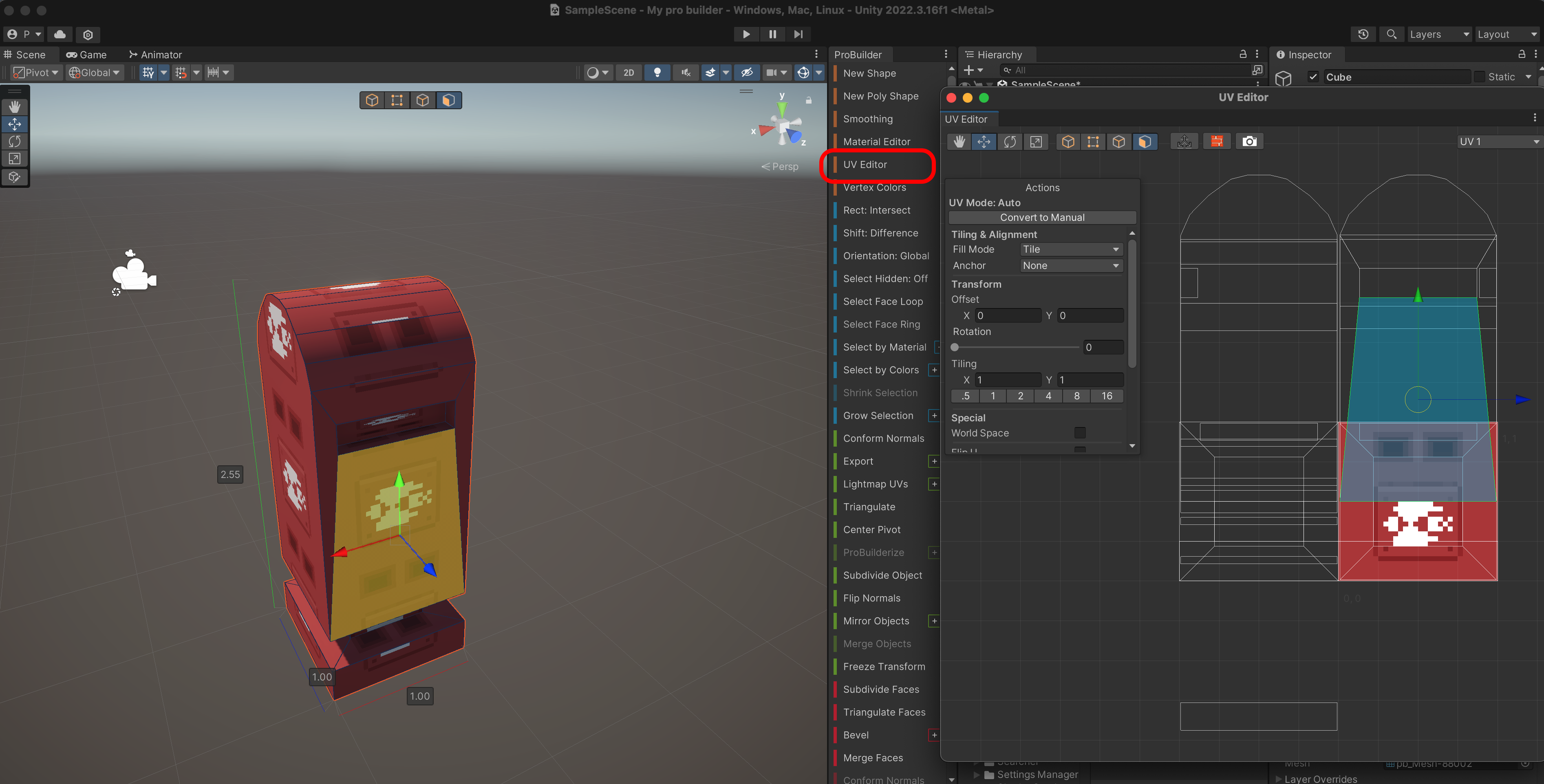Click the UV Editor scale tool icon
This screenshot has height=784, width=1544.
[x=1036, y=141]
